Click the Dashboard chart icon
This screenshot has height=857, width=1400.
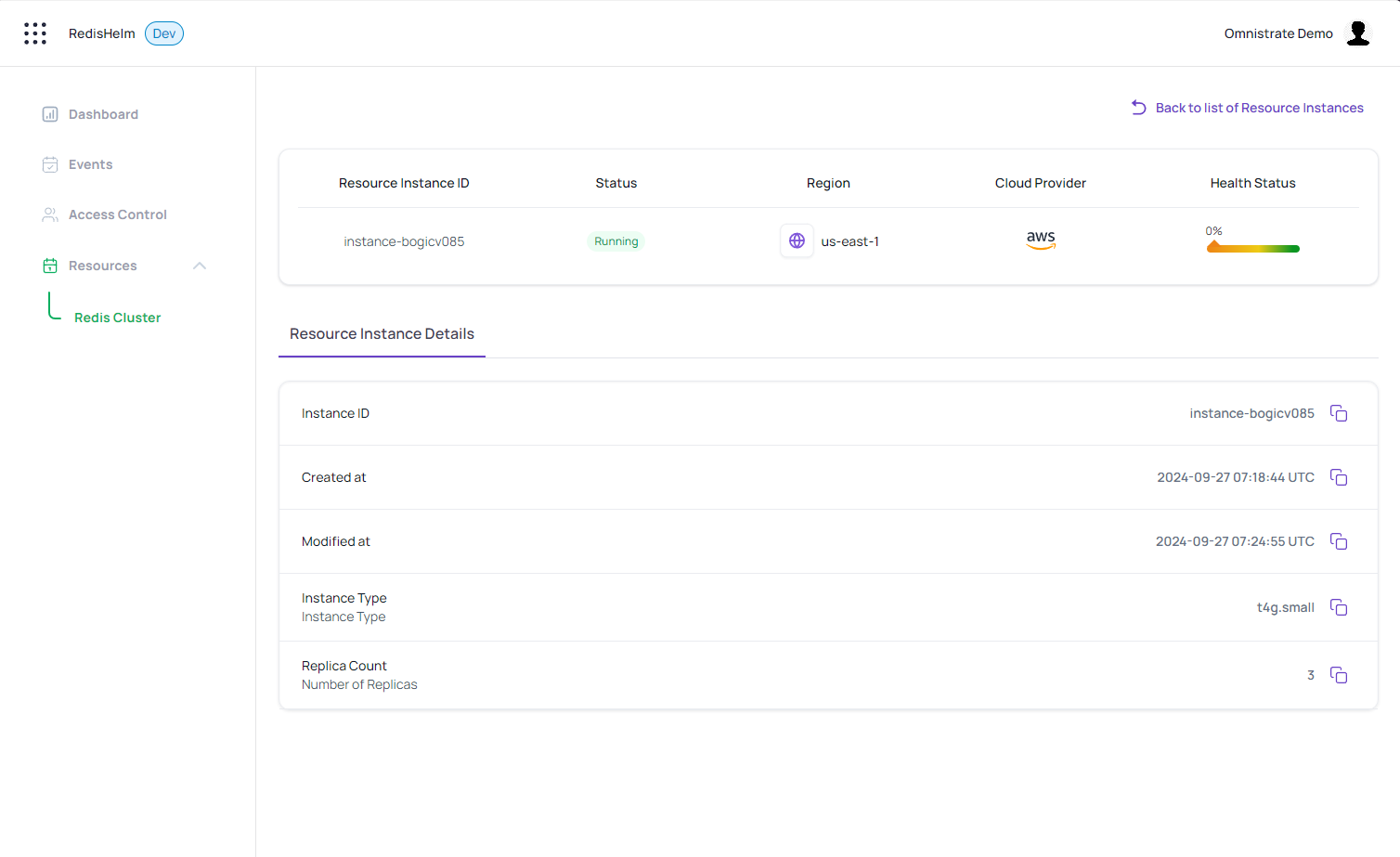click(x=50, y=114)
